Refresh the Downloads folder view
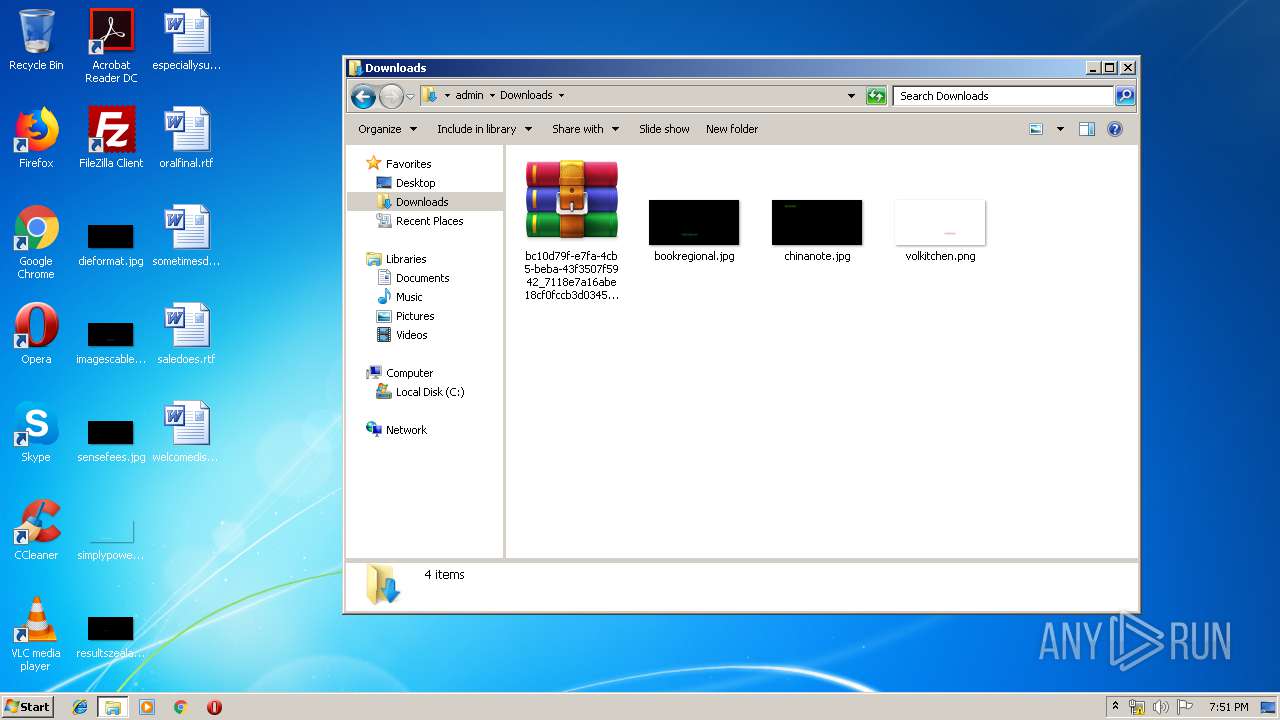Viewport: 1280px width, 720px height. 876,96
